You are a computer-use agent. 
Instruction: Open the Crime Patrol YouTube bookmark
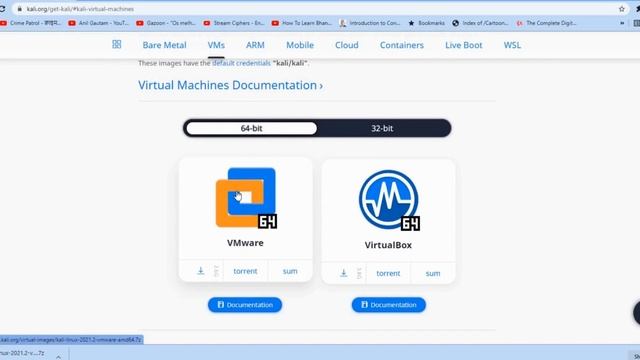pos(31,23)
